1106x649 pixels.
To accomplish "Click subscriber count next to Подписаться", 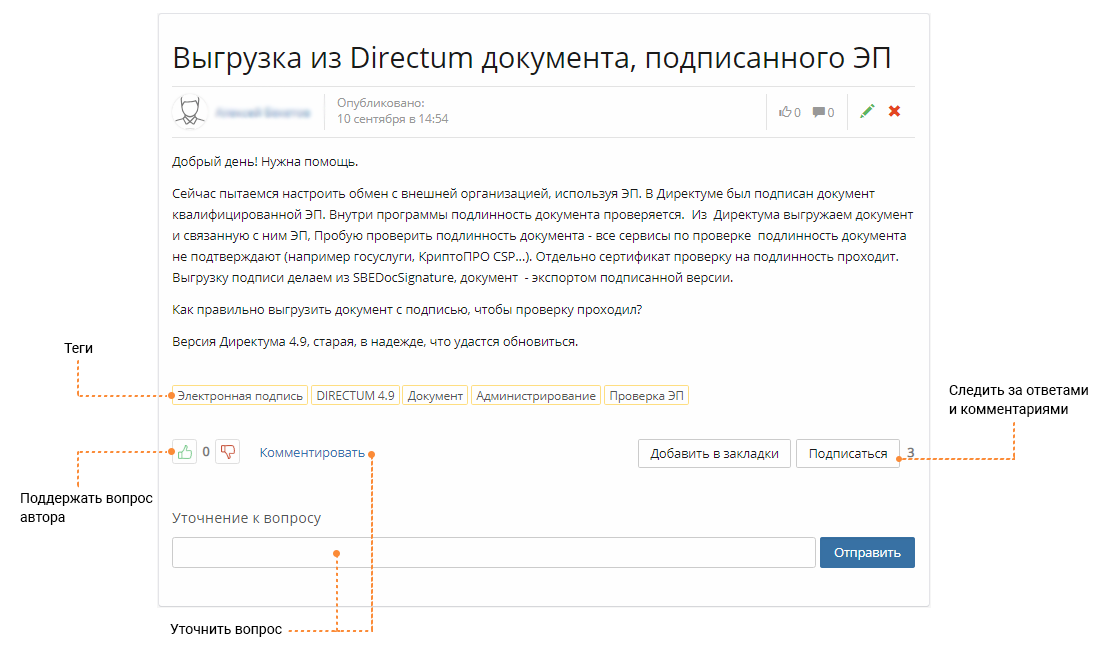I will coord(911,452).
